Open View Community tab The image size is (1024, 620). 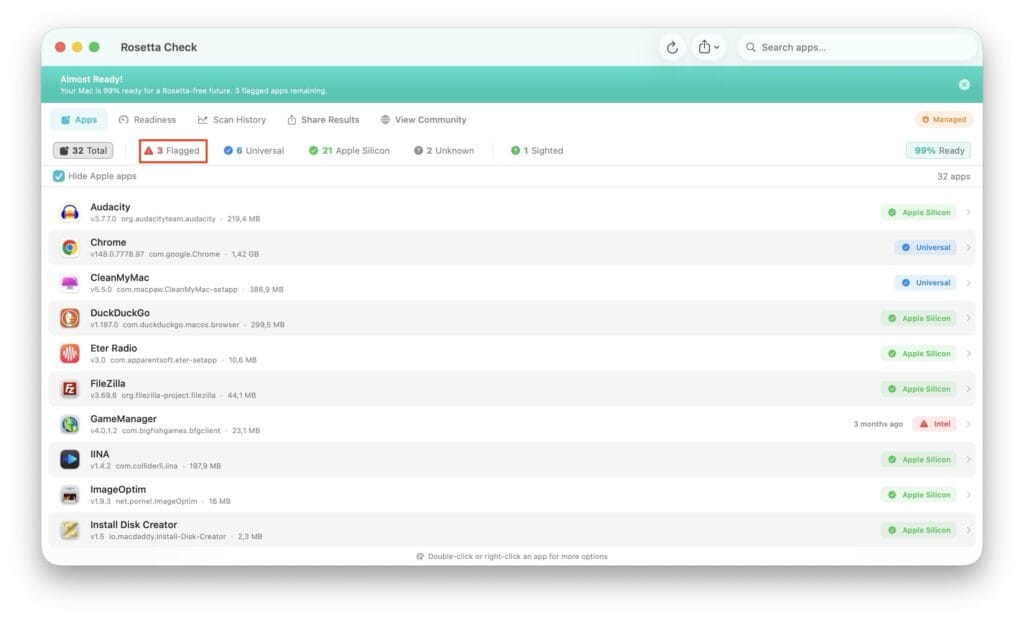click(x=423, y=120)
